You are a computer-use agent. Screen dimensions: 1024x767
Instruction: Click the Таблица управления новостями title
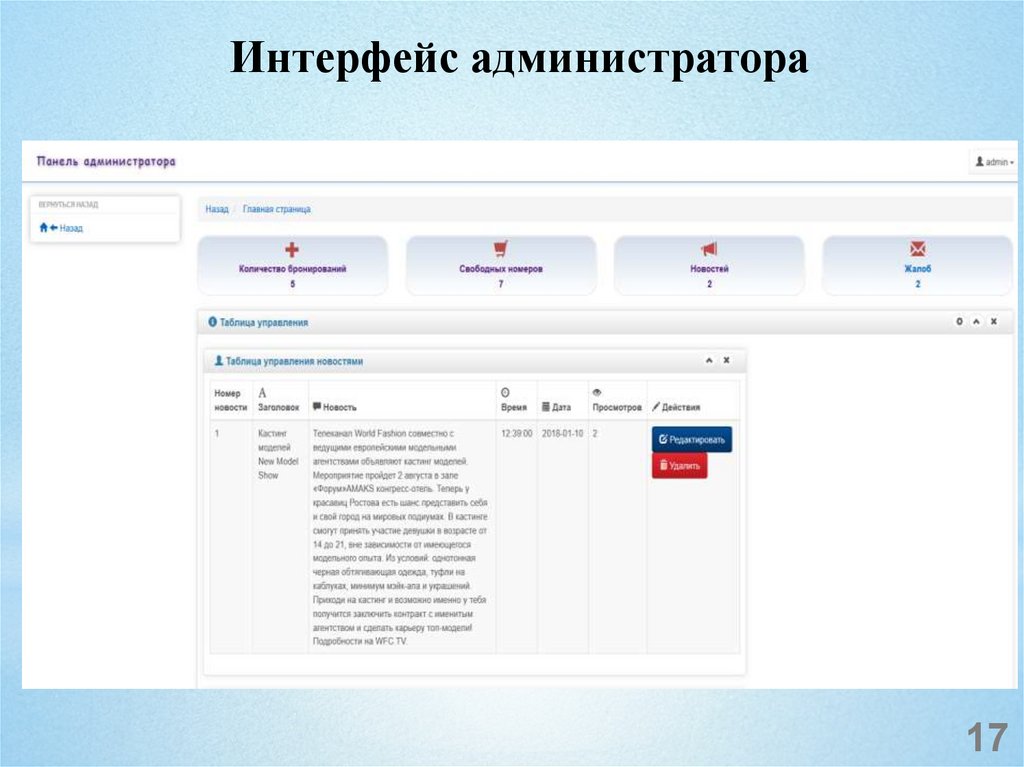[295, 361]
